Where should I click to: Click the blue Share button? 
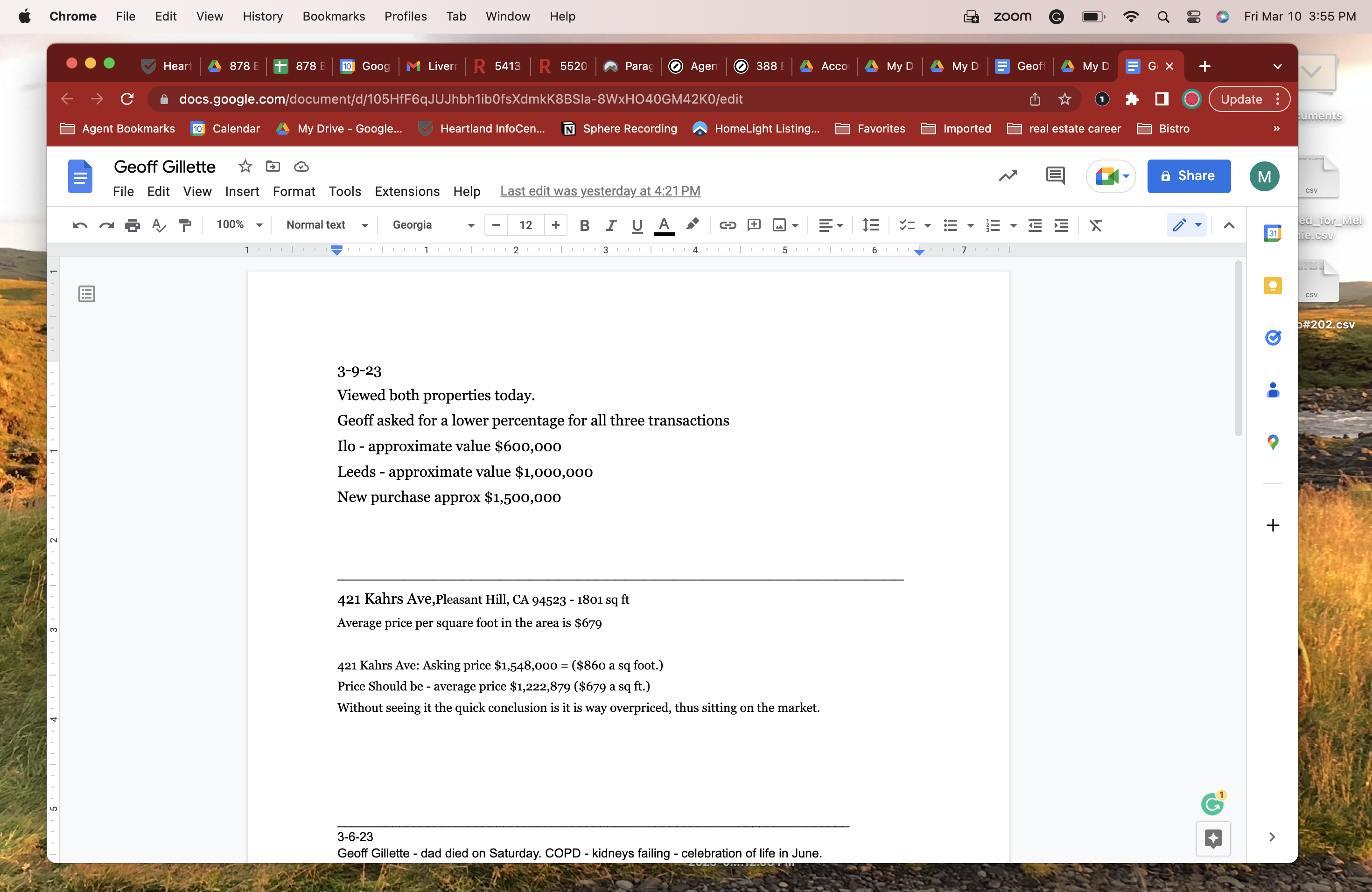1188,176
